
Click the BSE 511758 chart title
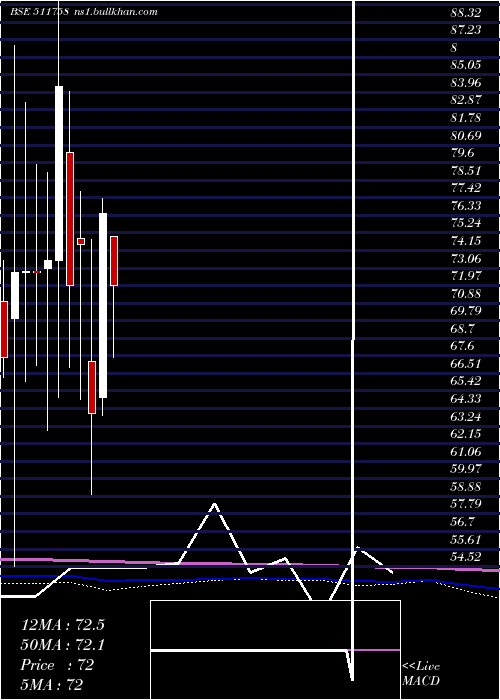pos(39,12)
